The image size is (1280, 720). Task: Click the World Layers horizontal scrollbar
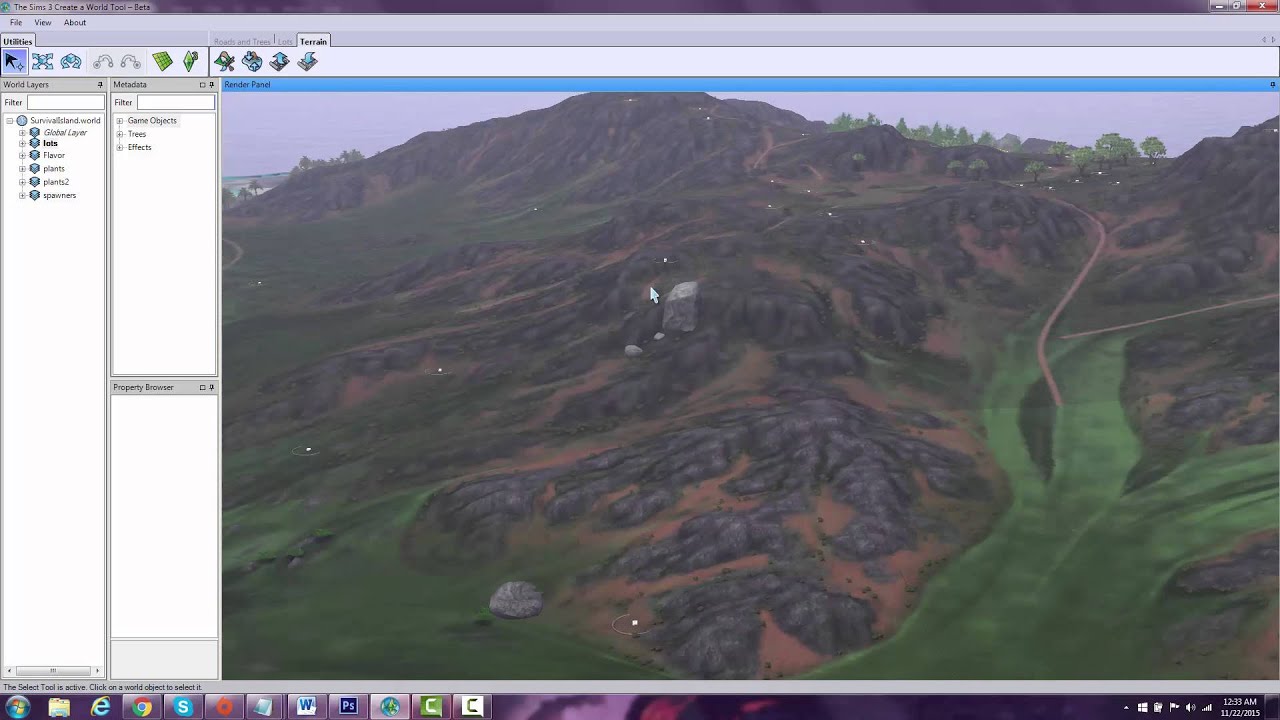click(54, 671)
